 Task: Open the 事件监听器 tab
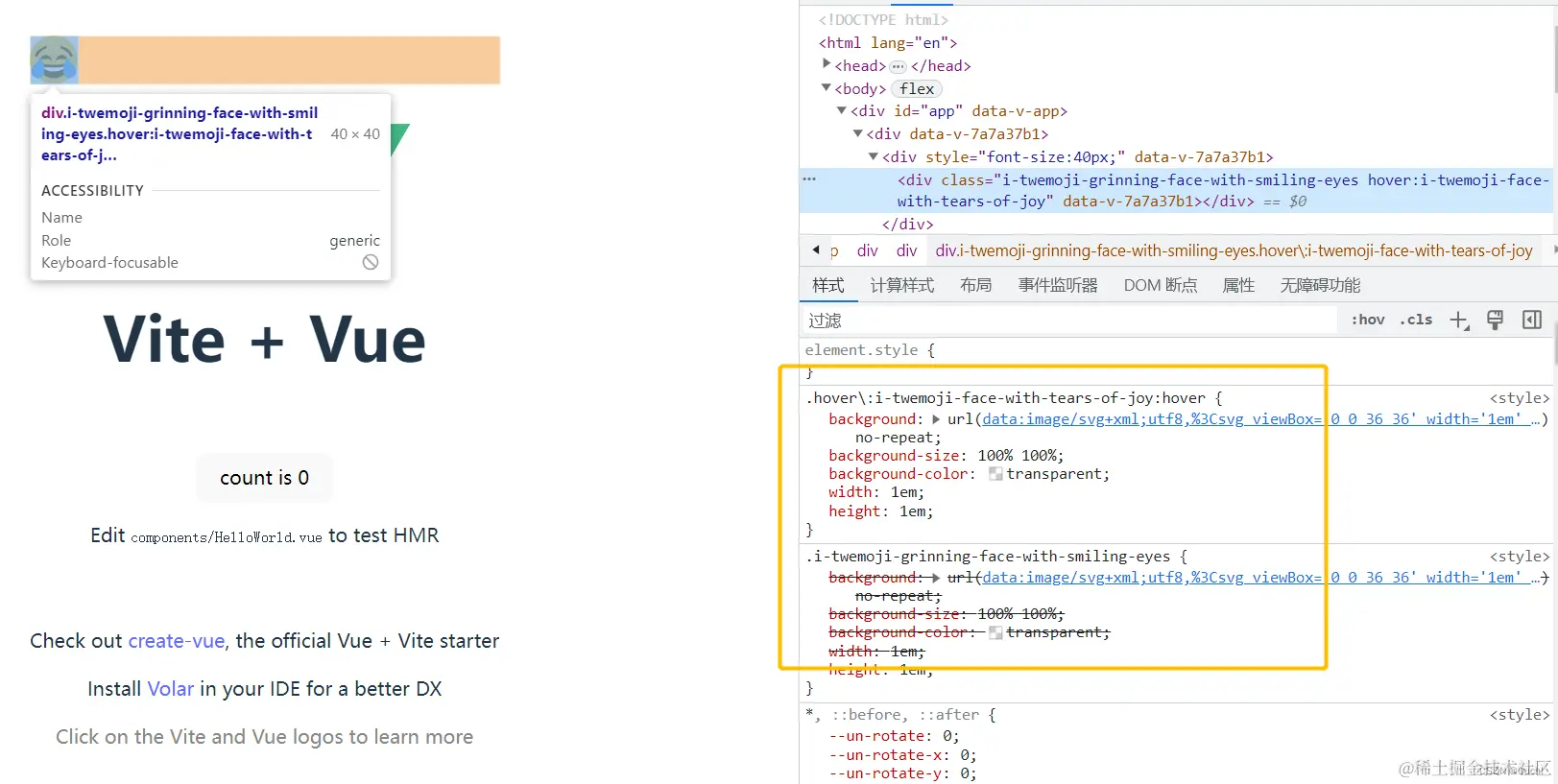(x=1058, y=286)
